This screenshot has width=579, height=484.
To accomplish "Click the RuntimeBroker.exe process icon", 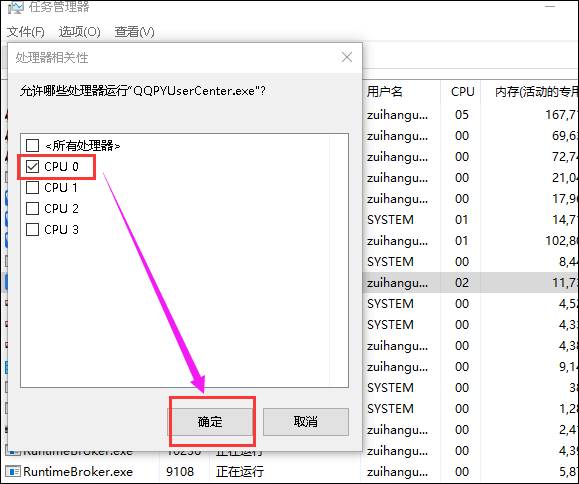I will [13, 472].
